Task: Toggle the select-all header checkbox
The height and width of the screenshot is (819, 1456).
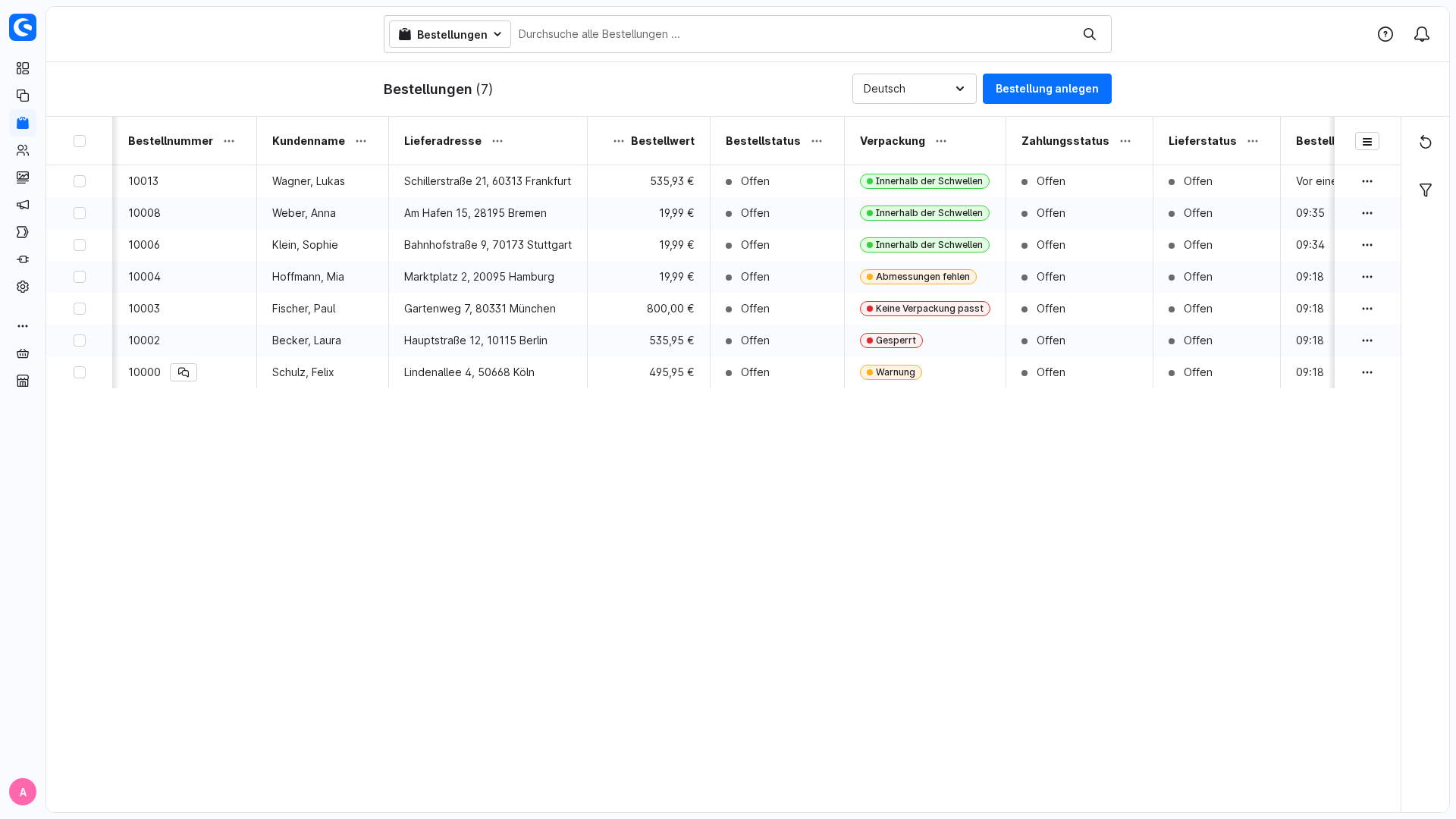Action: (80, 141)
